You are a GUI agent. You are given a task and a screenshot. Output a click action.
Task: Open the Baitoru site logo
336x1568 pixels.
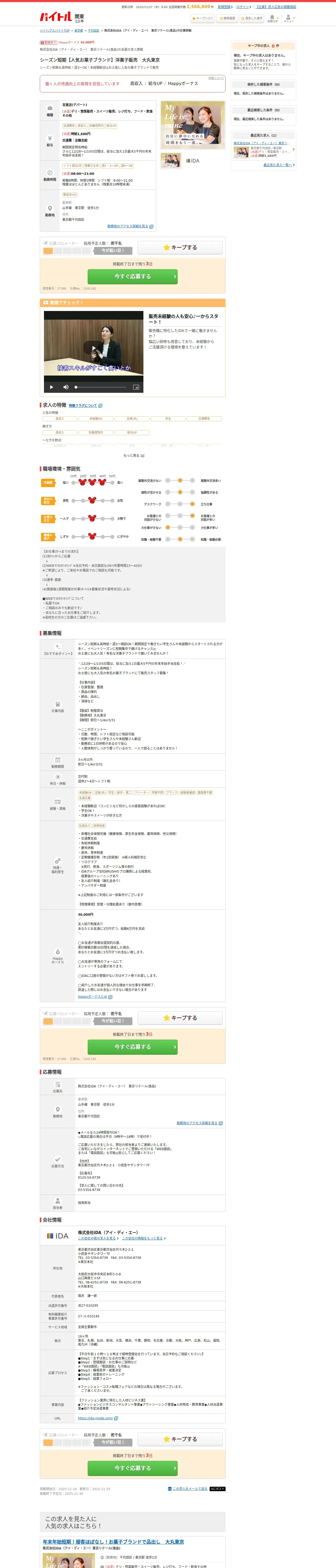point(56,16)
